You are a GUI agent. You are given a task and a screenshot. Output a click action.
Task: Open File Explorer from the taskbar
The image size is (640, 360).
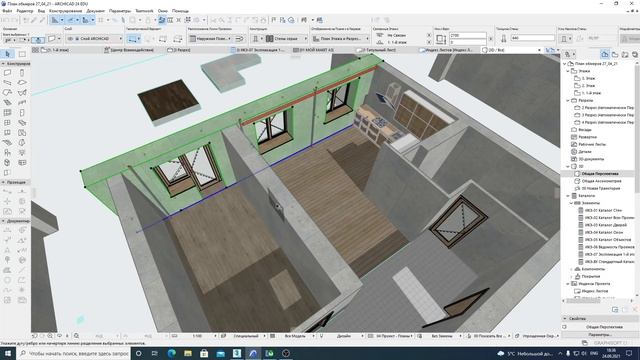coord(188,353)
